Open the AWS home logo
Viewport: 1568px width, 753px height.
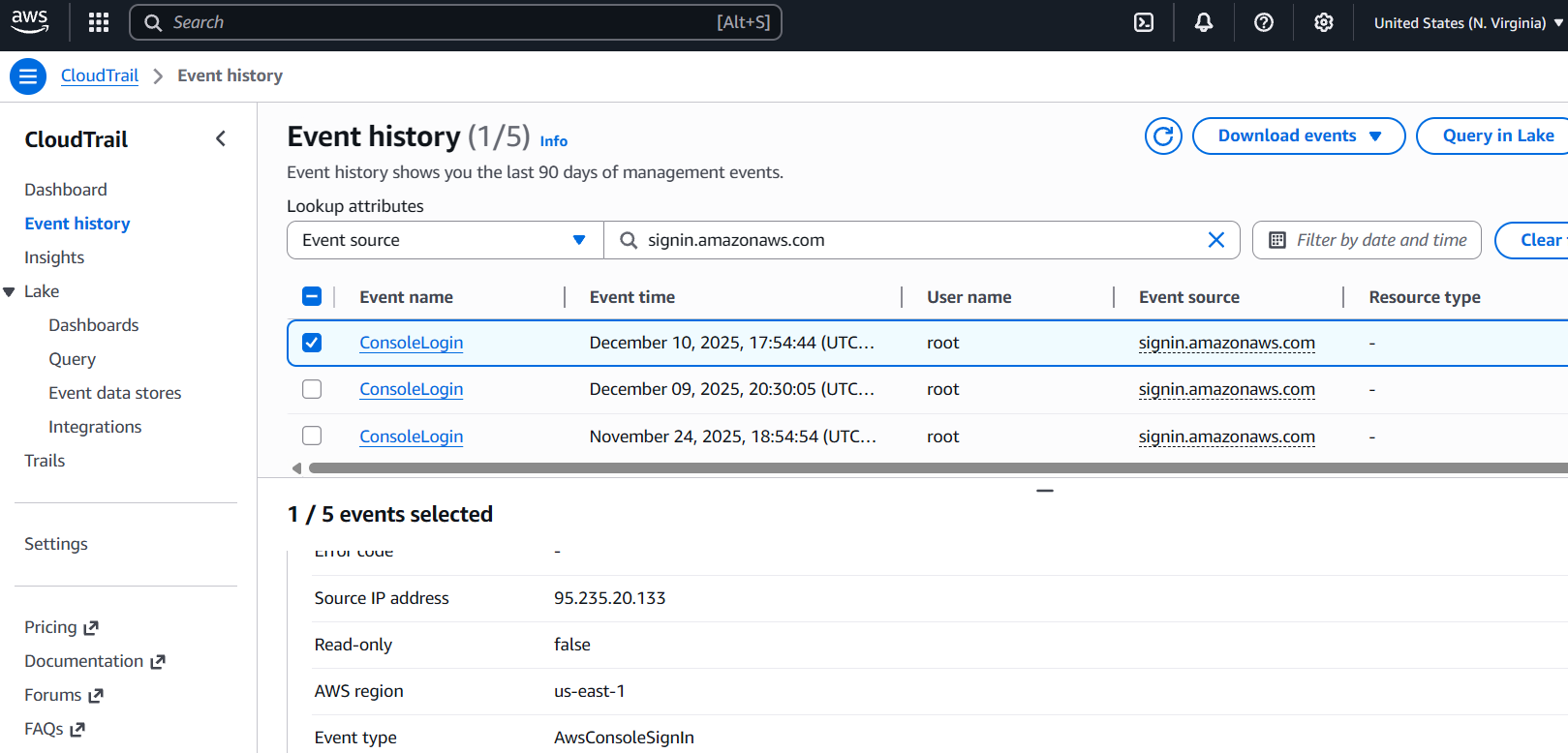30,21
